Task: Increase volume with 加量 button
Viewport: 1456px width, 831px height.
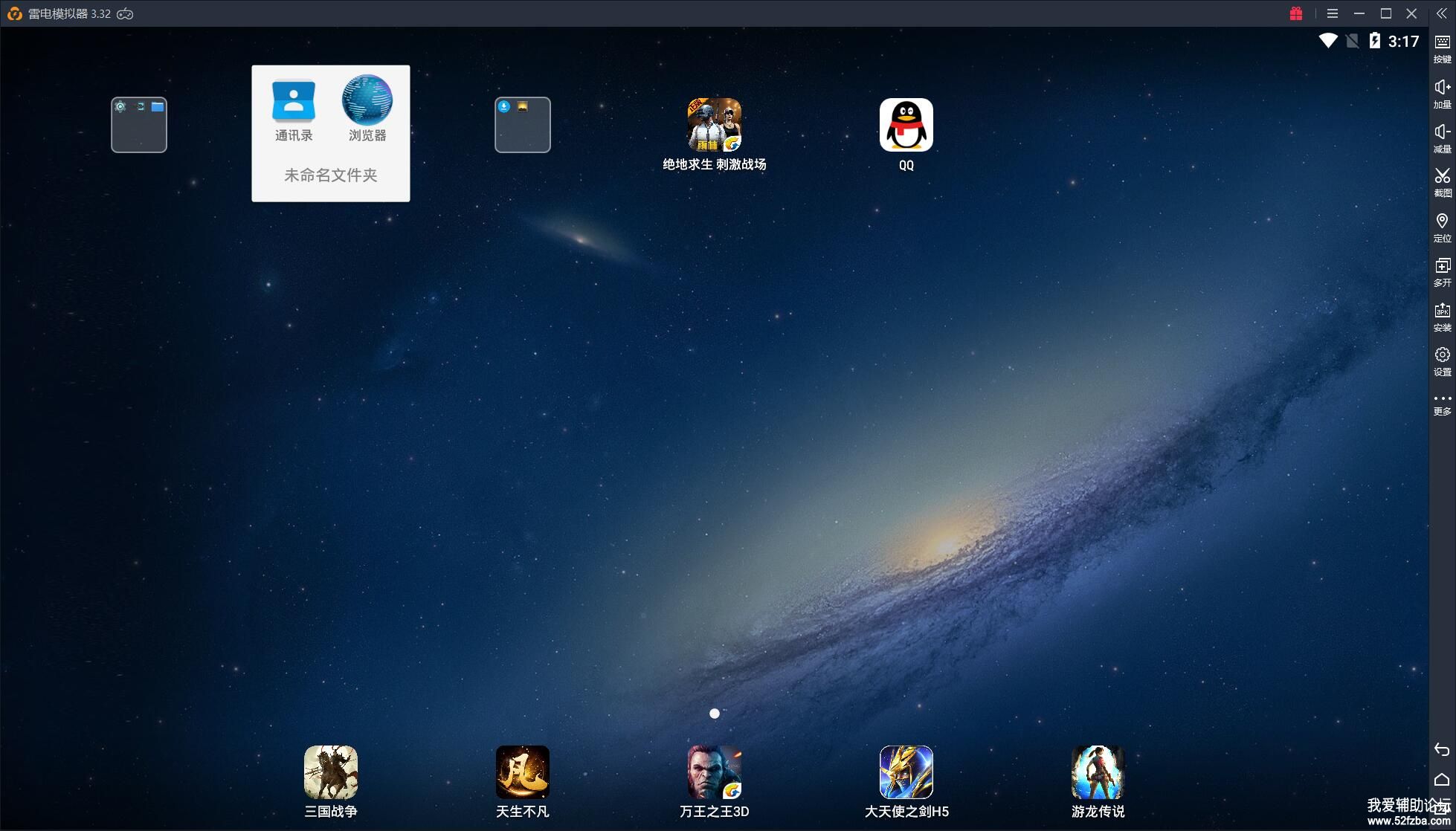Action: 1443,94
